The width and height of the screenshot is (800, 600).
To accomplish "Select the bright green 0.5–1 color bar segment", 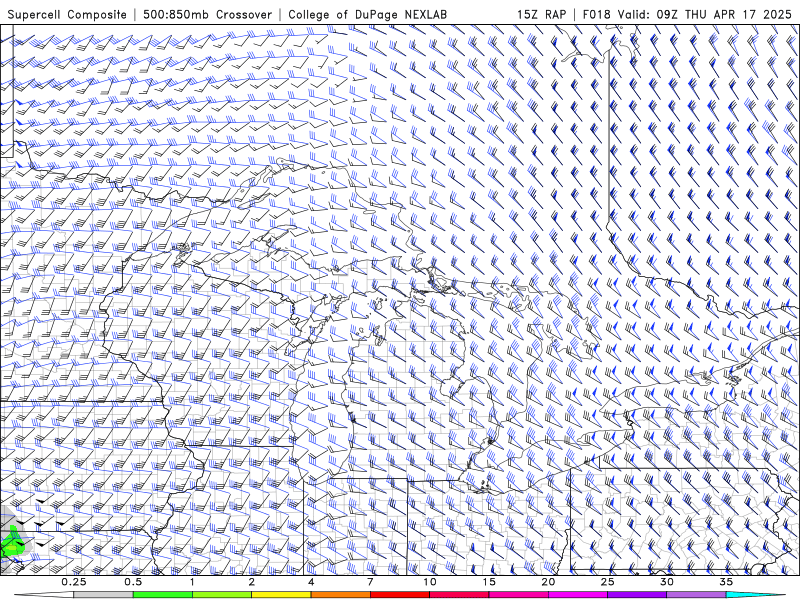I will click(x=163, y=595).
